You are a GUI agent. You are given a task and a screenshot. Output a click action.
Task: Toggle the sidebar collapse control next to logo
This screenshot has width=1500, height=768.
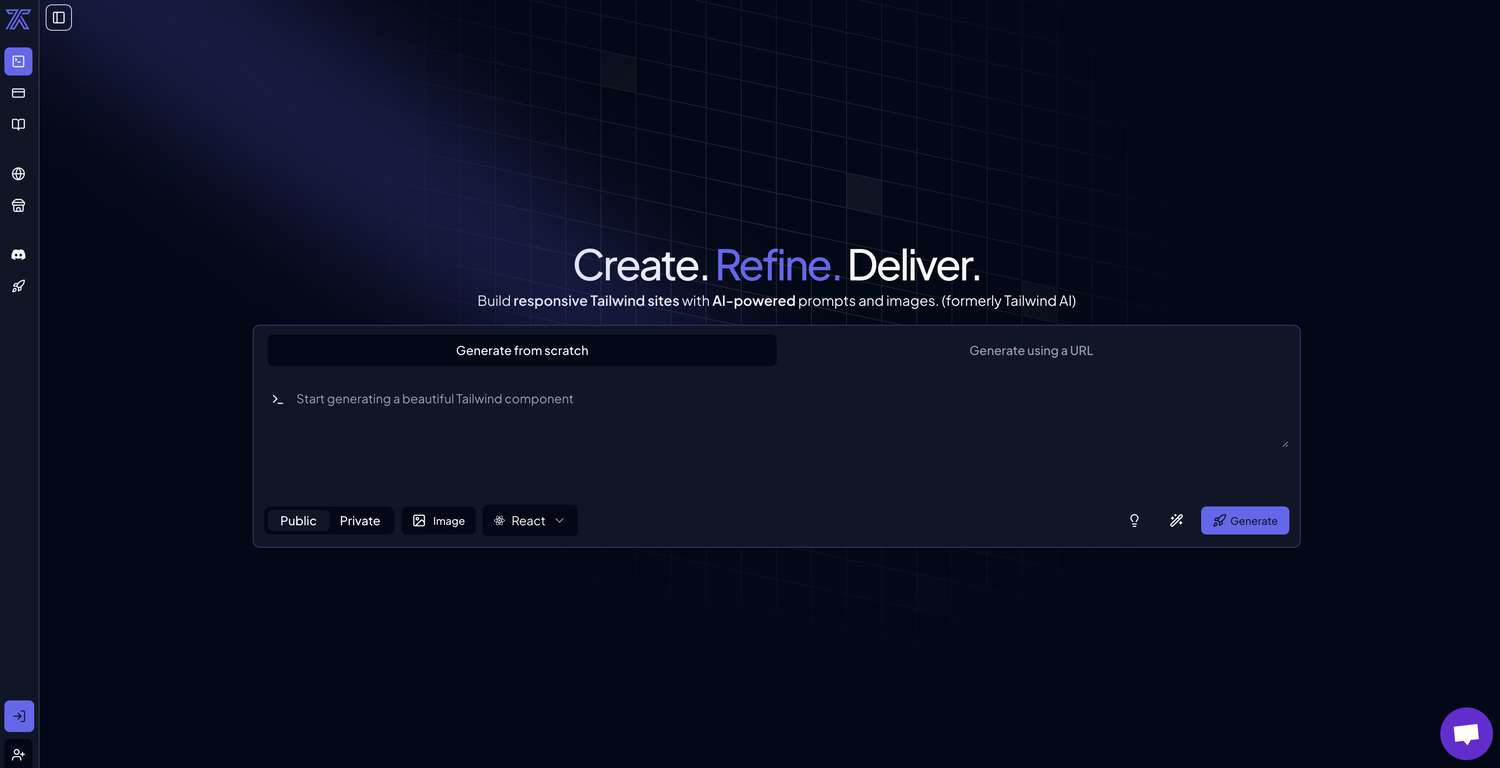click(x=58, y=17)
